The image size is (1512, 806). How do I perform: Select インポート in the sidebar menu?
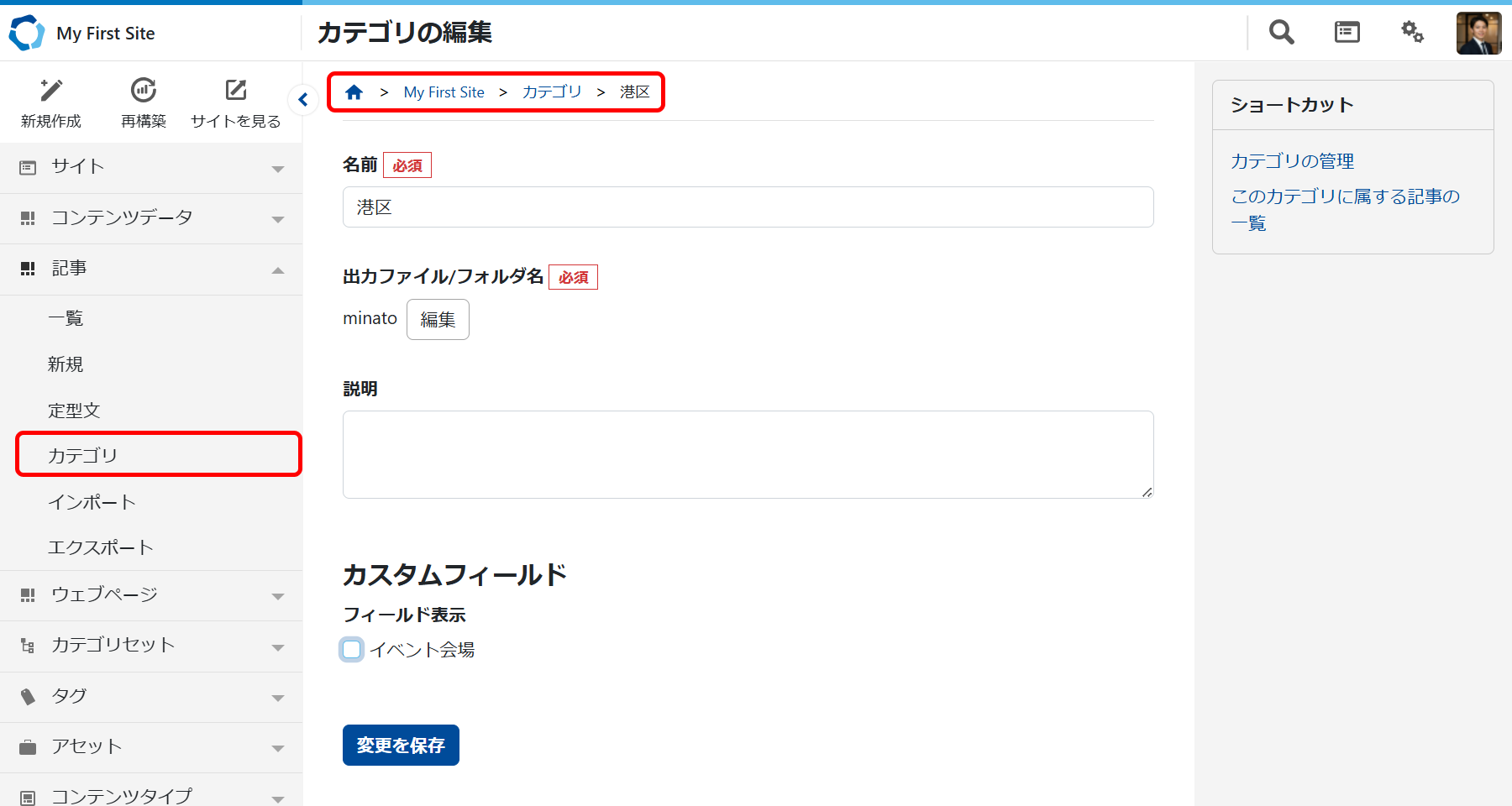[x=92, y=502]
